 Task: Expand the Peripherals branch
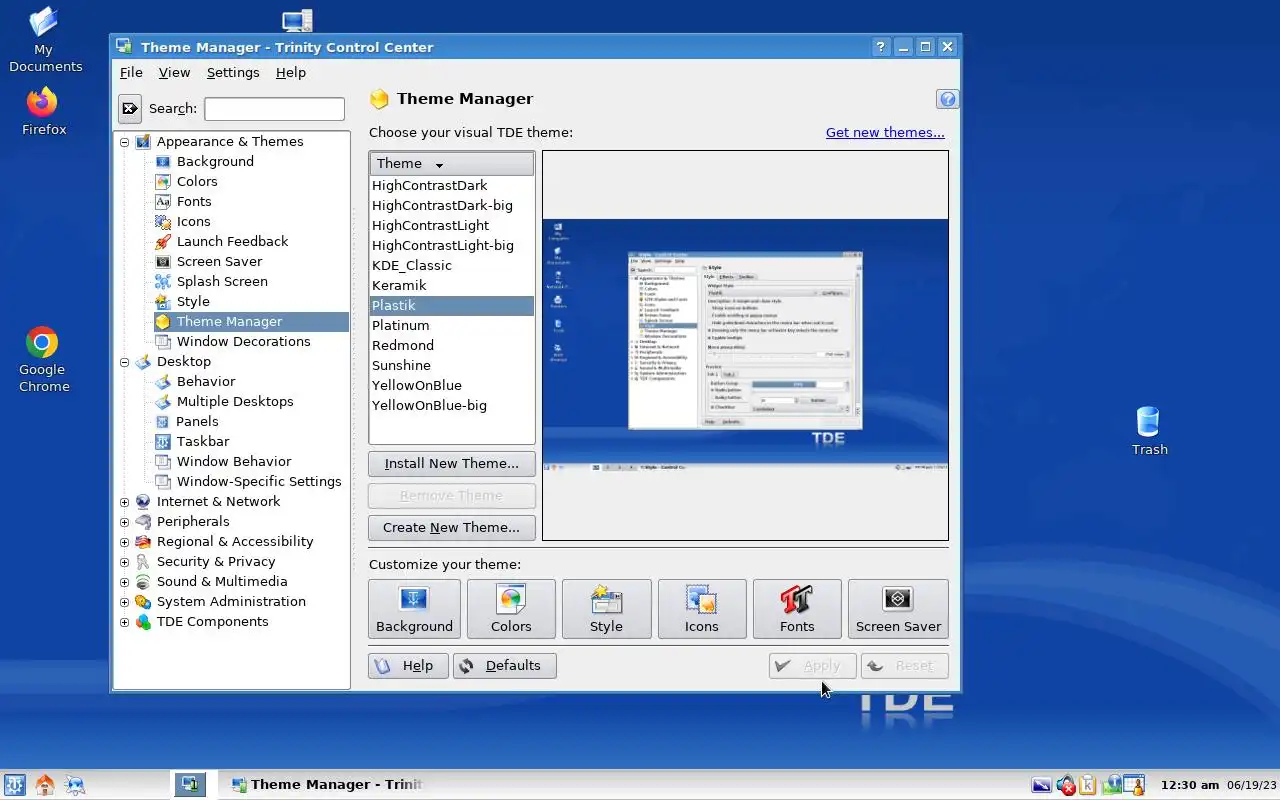point(124,522)
